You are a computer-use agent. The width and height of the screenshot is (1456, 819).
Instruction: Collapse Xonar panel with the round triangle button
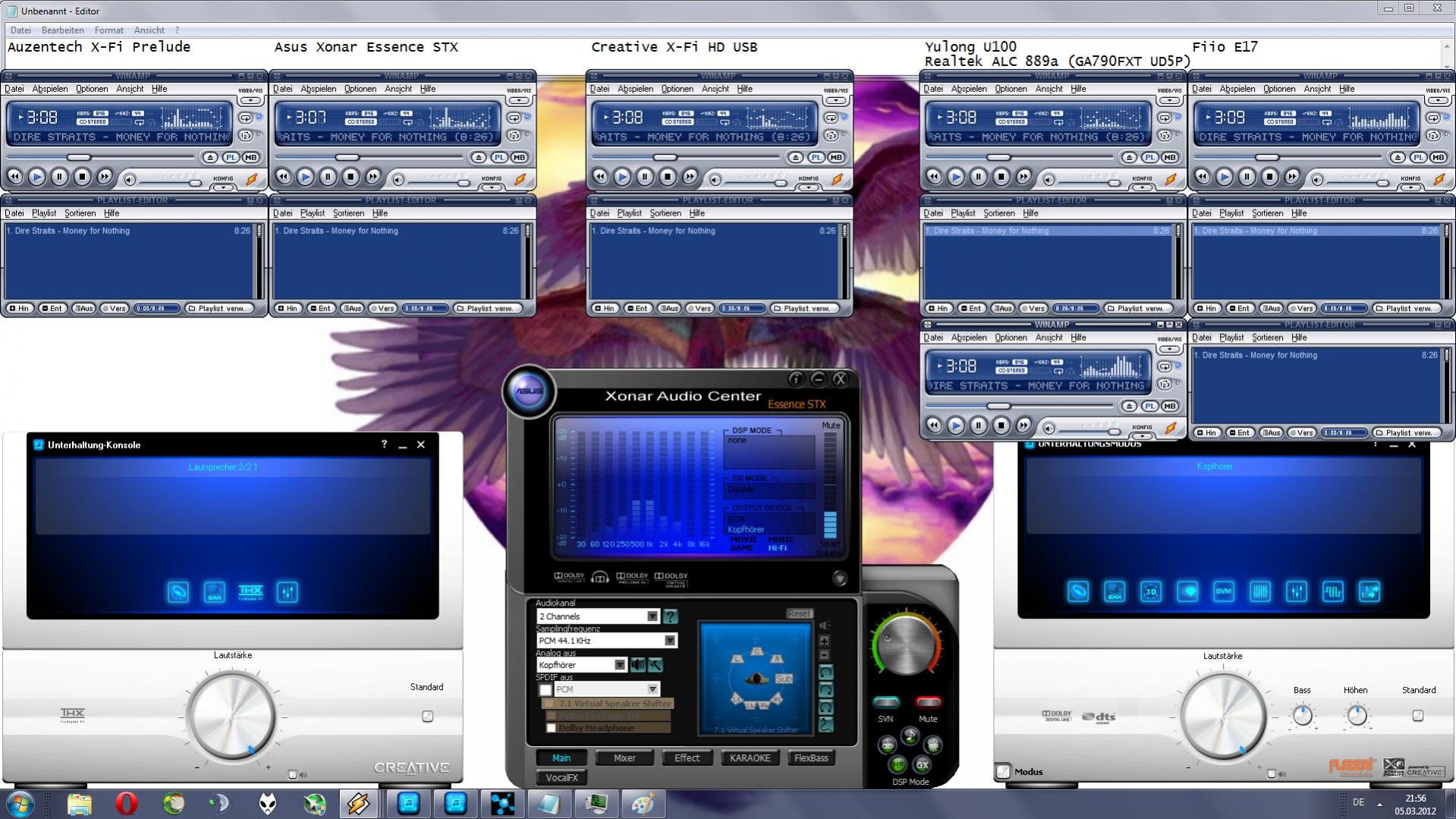click(x=839, y=578)
